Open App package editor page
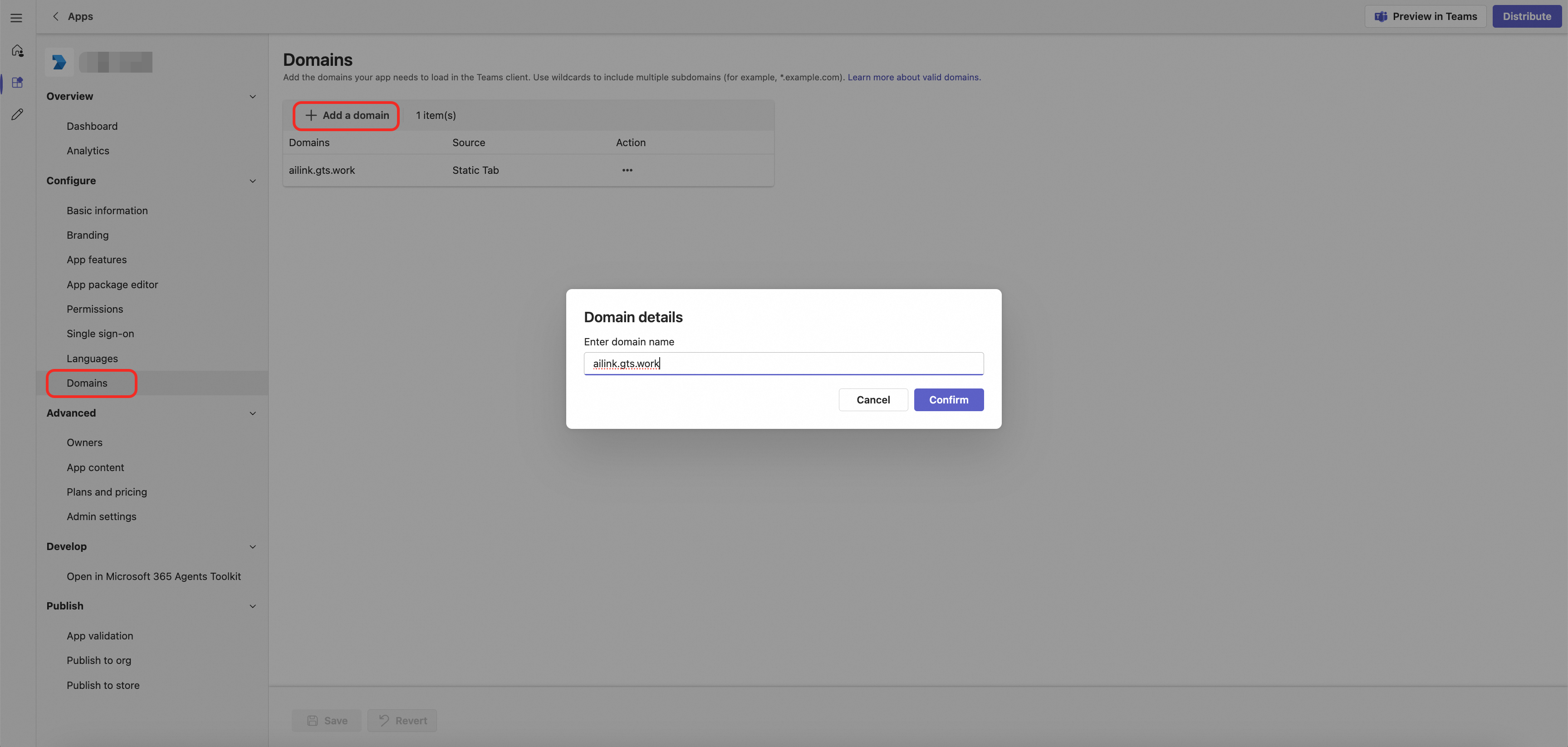 coord(112,284)
